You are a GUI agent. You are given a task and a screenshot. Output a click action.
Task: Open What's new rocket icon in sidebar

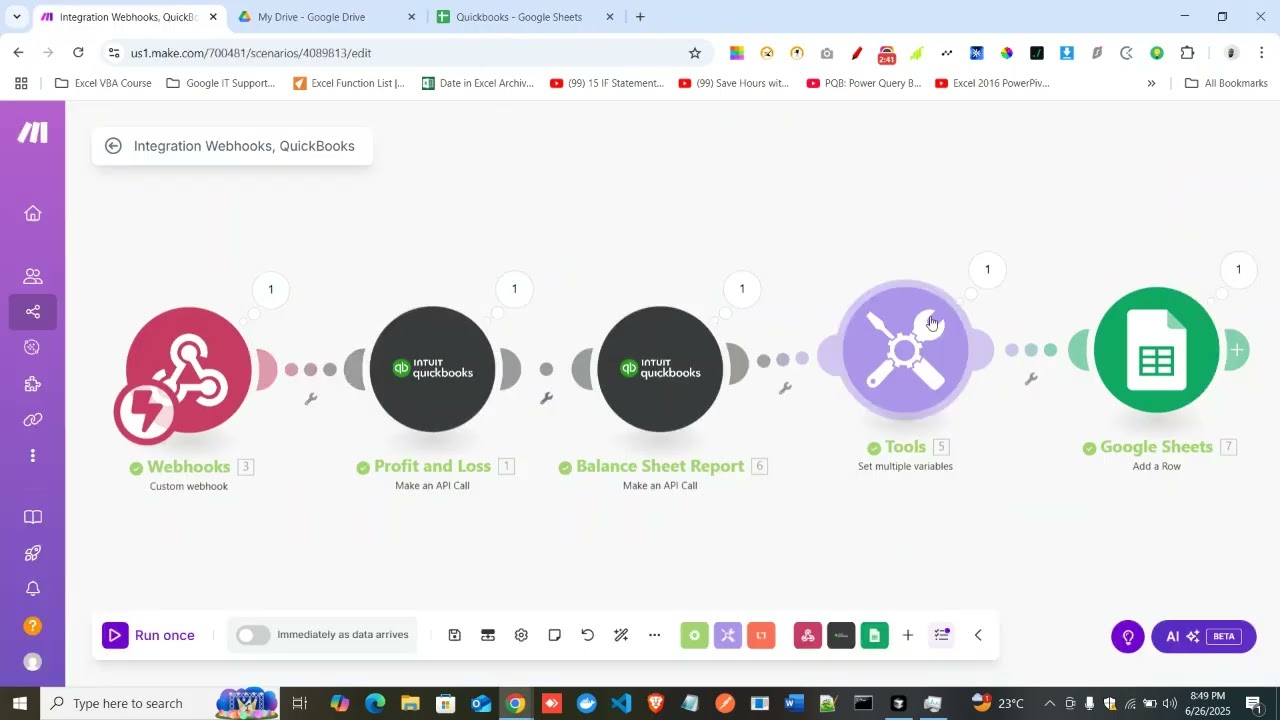pos(33,553)
